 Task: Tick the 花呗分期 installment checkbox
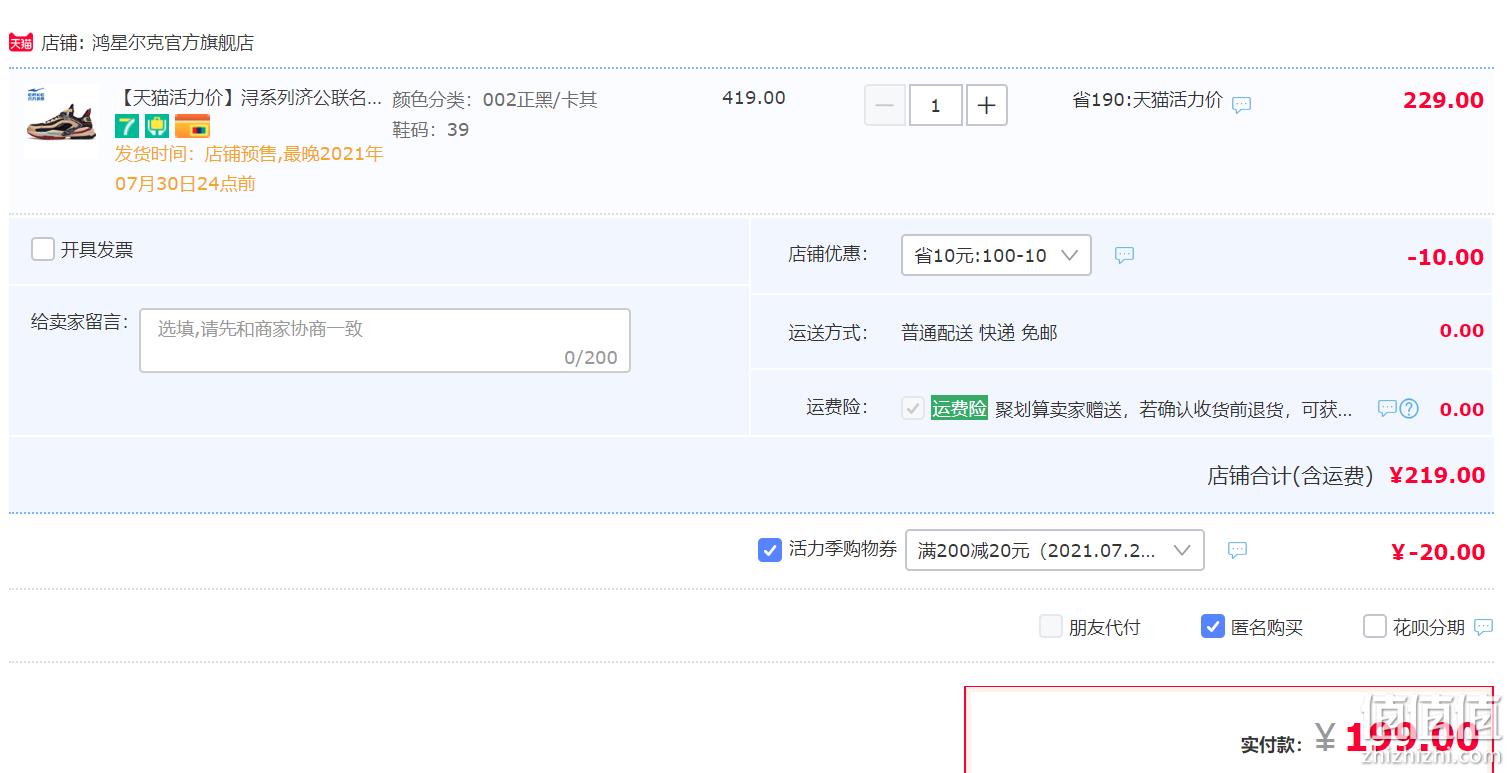click(x=1375, y=627)
